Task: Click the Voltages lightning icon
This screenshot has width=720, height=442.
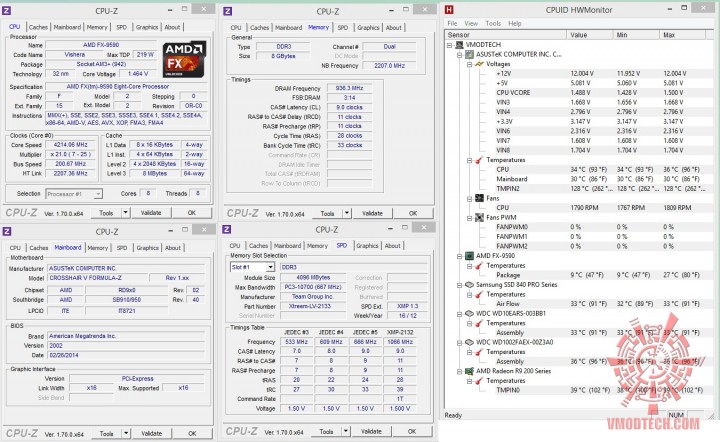Action: click(x=479, y=64)
